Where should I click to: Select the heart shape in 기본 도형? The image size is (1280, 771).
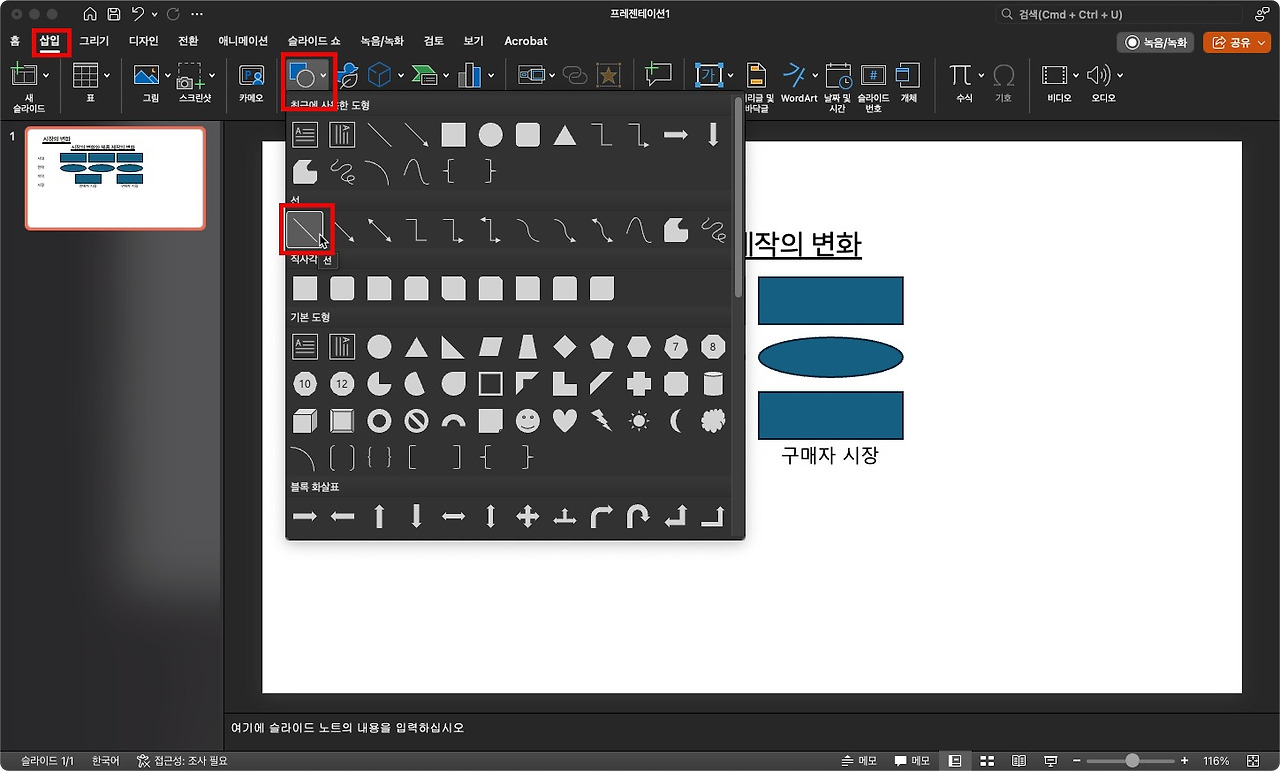tap(565, 421)
